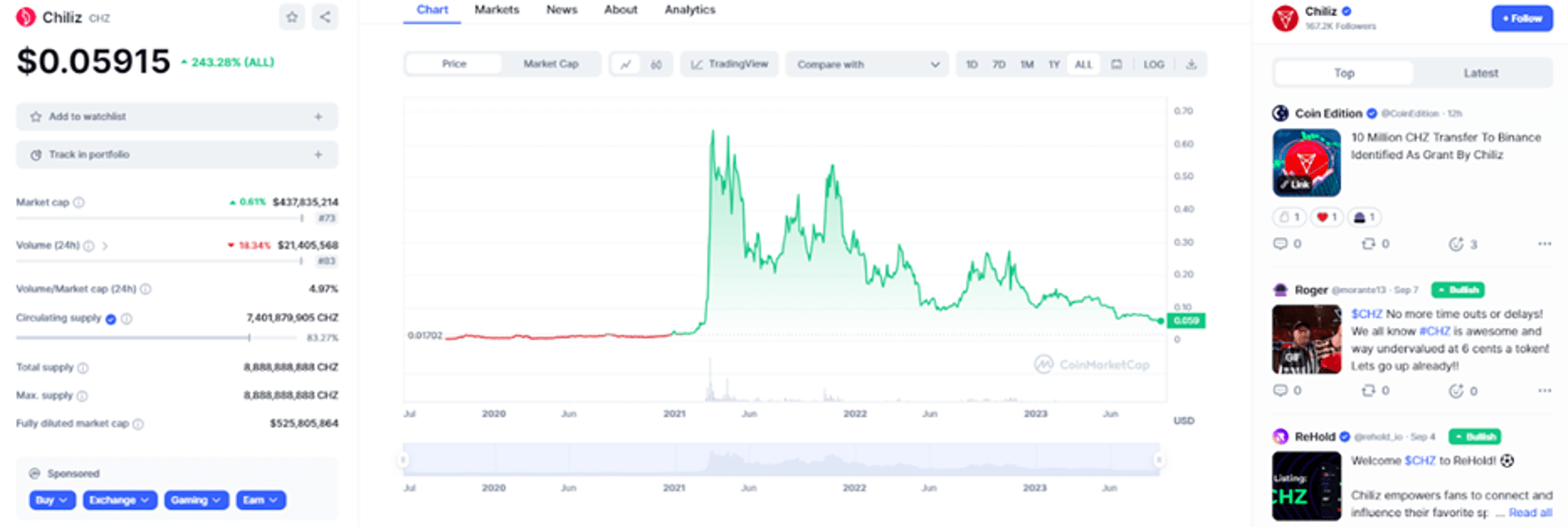
Task: Click Read all on ReHold post
Action: (x=1529, y=513)
